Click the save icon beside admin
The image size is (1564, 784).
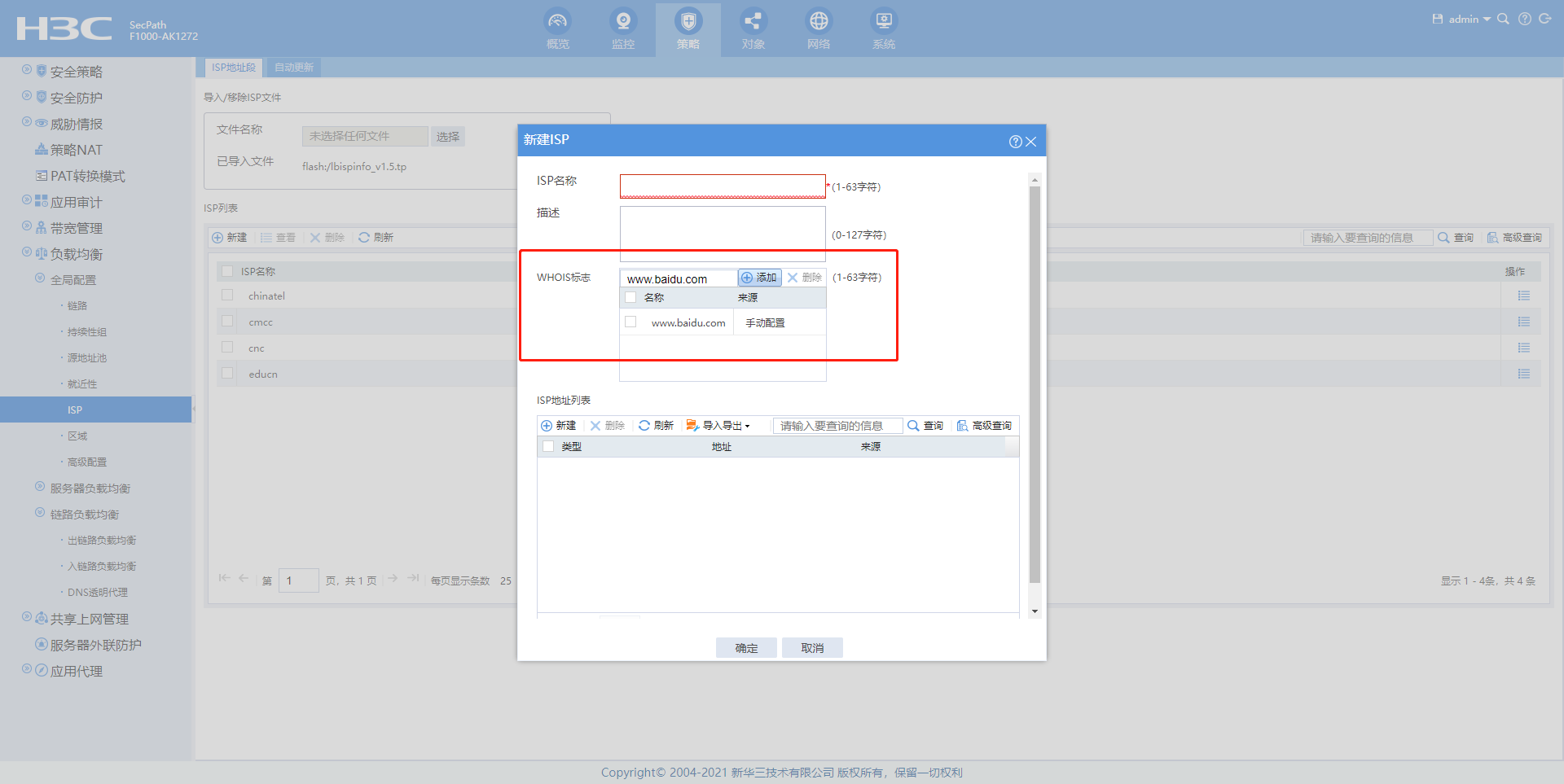click(1438, 19)
